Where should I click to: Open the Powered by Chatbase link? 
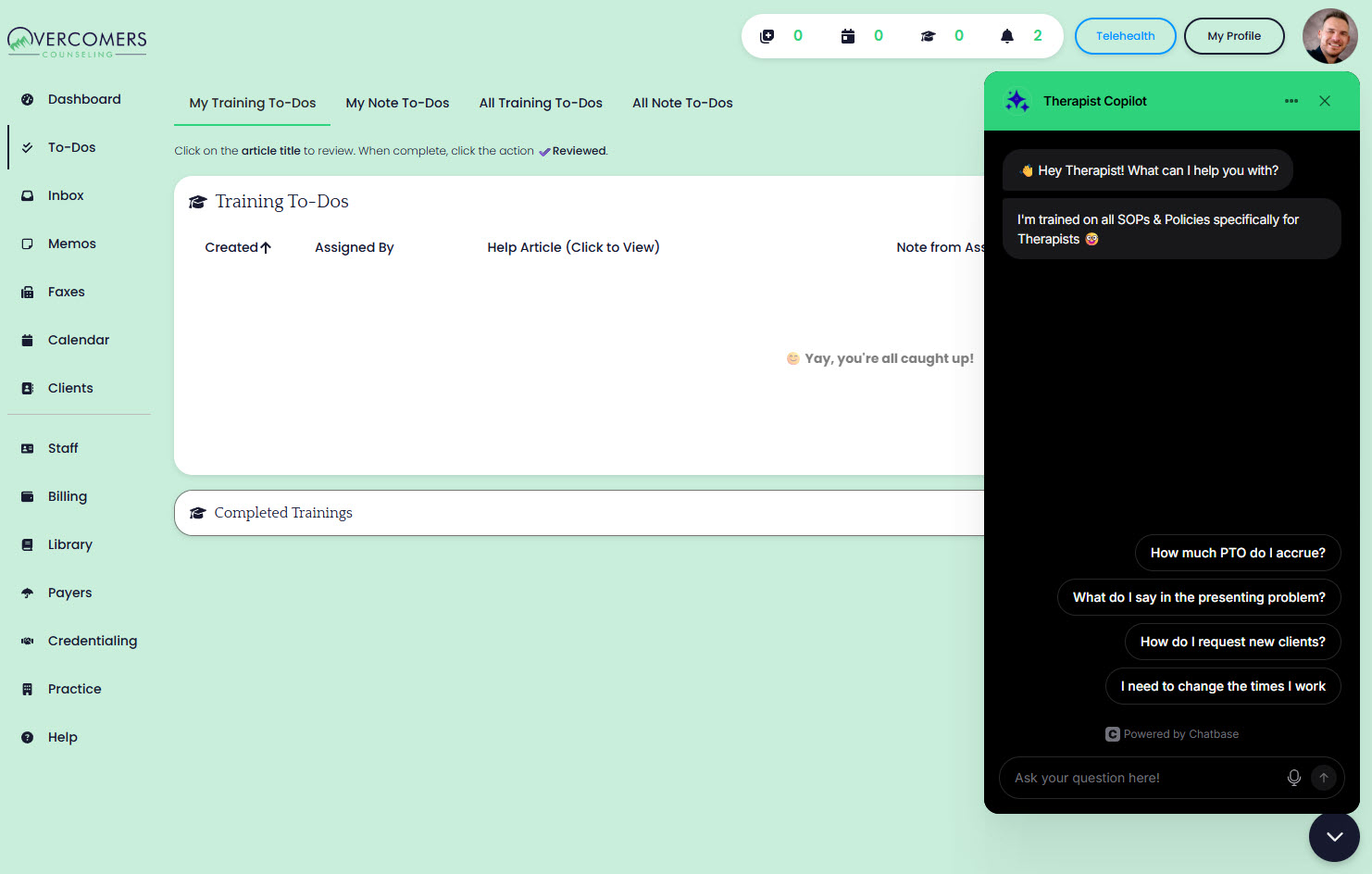(x=1172, y=734)
